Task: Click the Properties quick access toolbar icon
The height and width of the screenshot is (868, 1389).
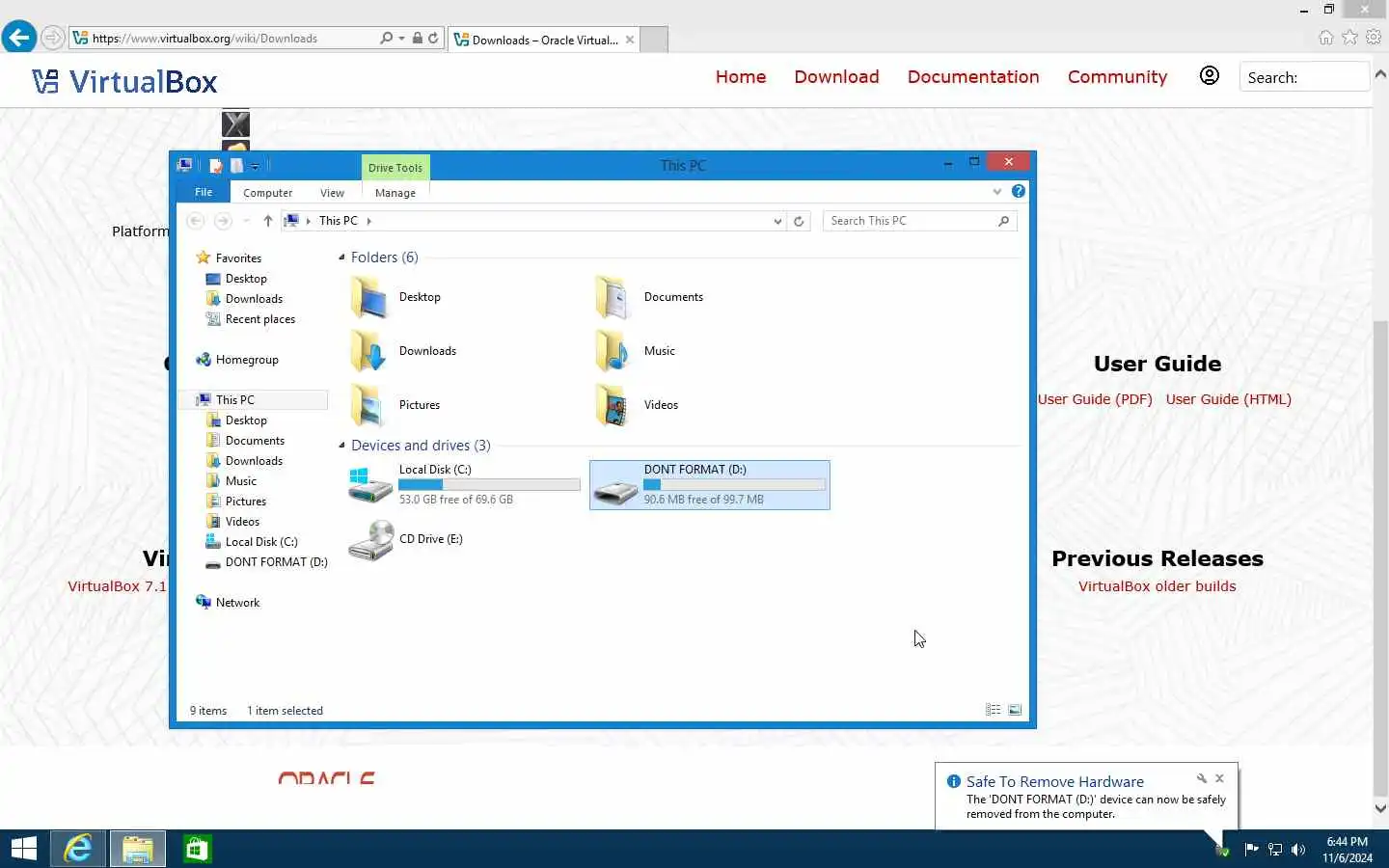Action: [x=216, y=166]
